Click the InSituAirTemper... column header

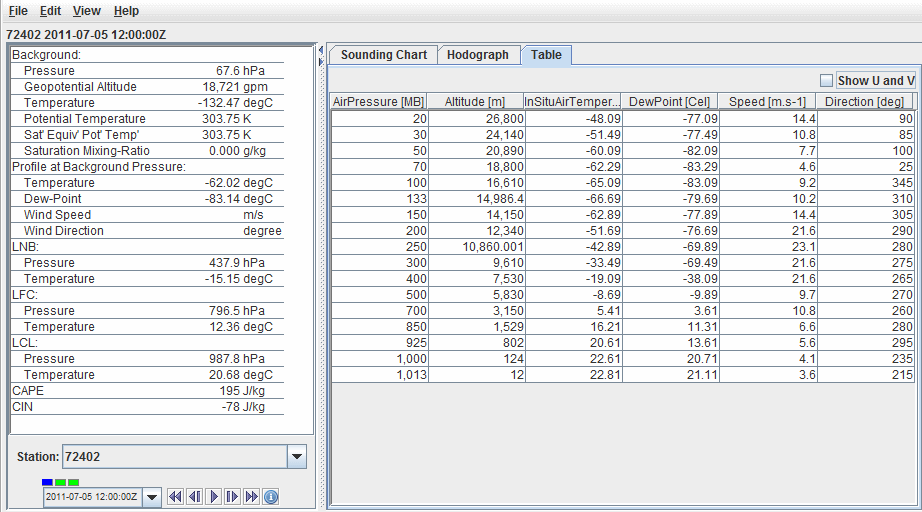tap(573, 102)
